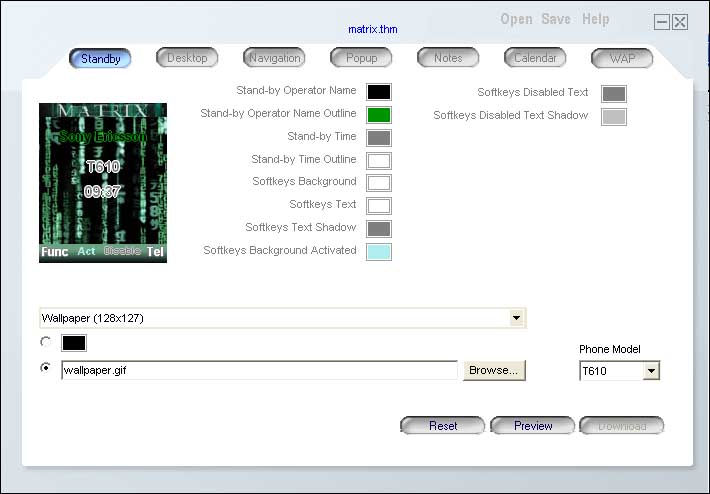Set the Softkeys Background color swatch
The image size is (710, 494).
click(x=379, y=183)
